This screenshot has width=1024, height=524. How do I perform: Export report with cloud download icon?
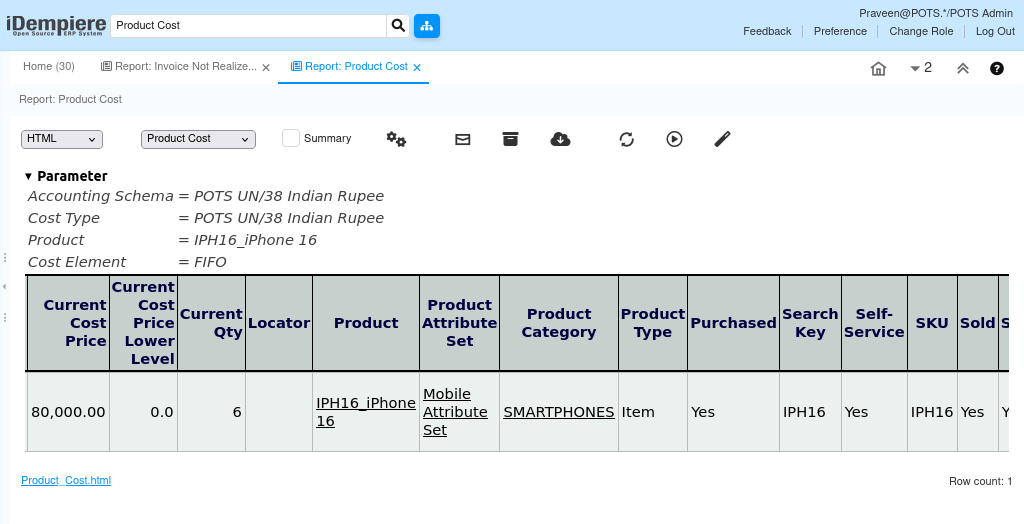[x=560, y=139]
